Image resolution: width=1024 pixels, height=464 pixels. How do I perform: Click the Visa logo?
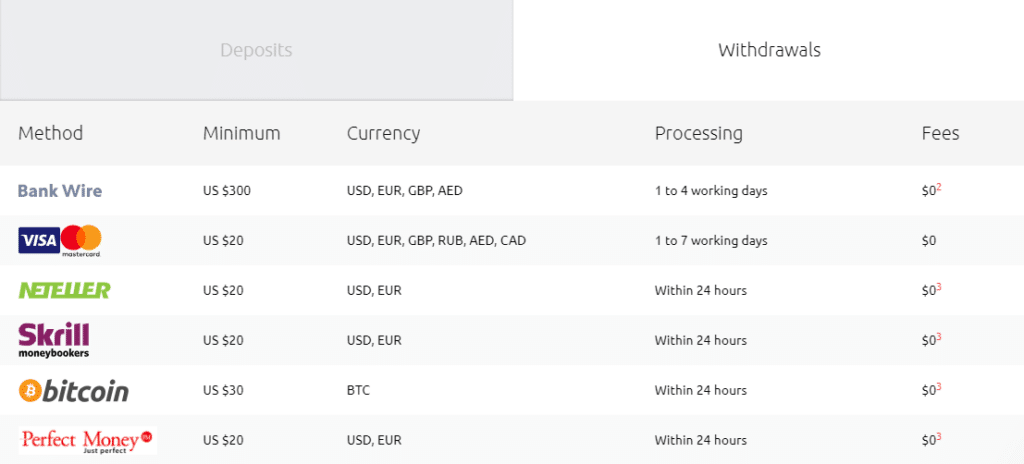click(x=39, y=240)
